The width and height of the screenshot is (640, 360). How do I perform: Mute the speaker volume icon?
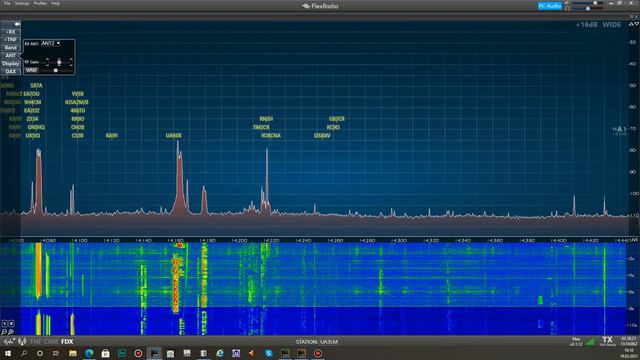[567, 3]
